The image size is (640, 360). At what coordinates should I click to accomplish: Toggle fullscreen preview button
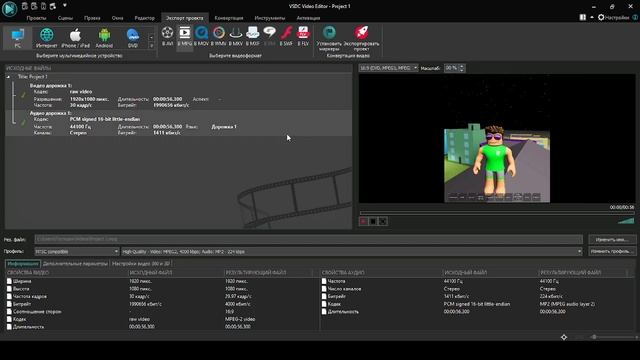(x=383, y=221)
